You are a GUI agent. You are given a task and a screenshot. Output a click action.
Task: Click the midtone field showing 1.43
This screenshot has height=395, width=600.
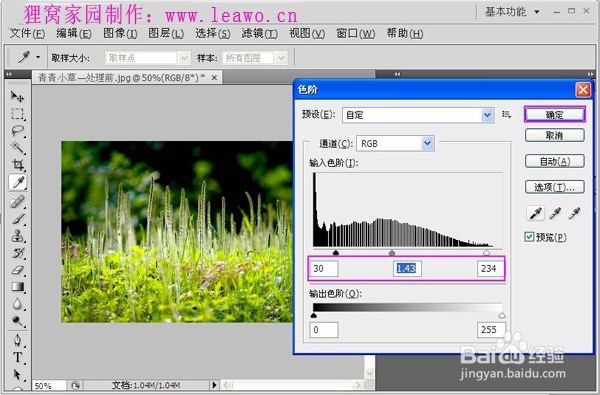pyautogui.click(x=407, y=269)
